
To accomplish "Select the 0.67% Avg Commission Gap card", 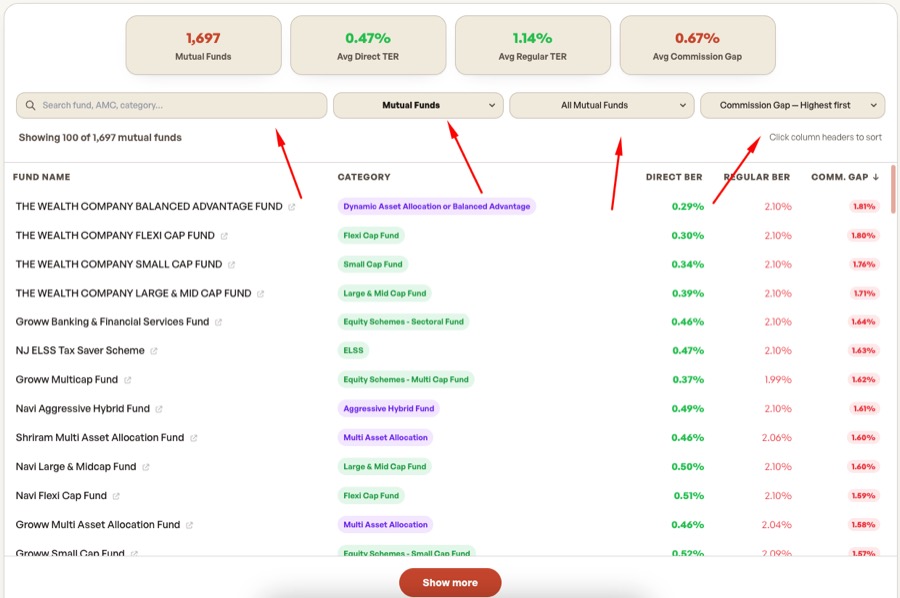I will [697, 45].
